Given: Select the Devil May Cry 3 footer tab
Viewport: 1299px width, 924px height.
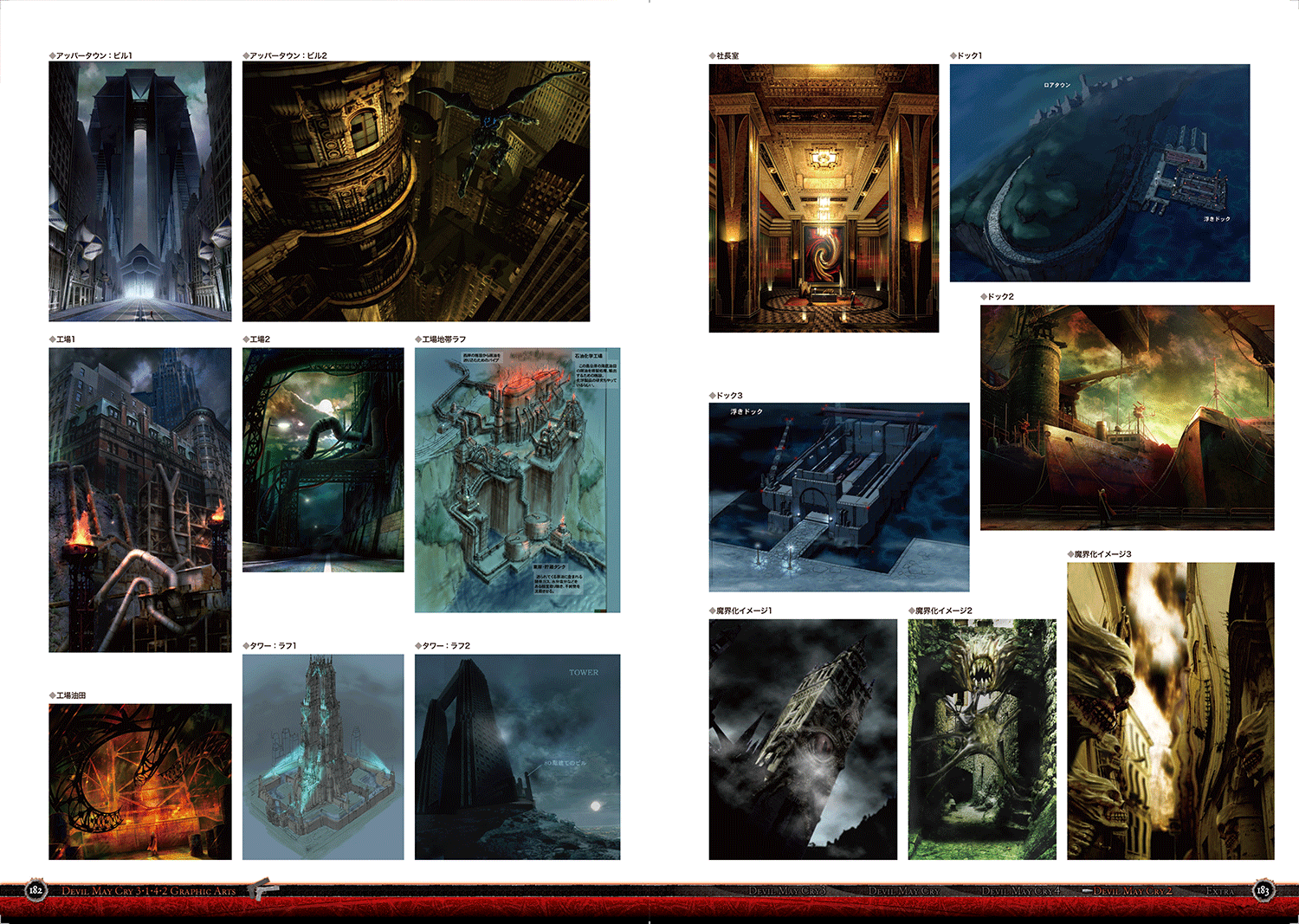Looking at the screenshot, I should [787, 891].
